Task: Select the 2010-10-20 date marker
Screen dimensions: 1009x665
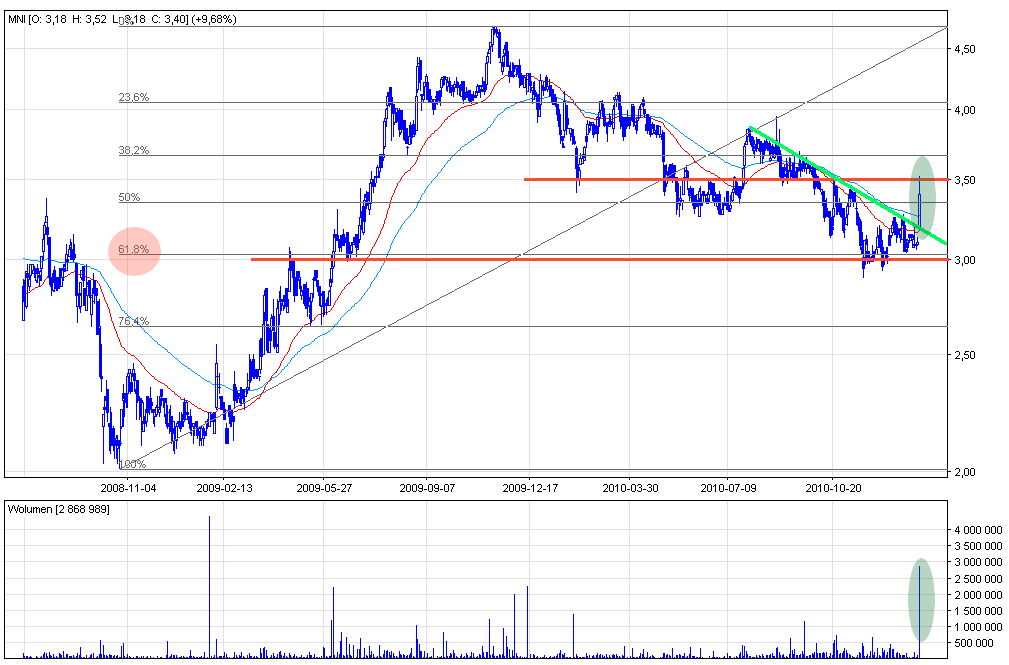Action: (x=832, y=488)
